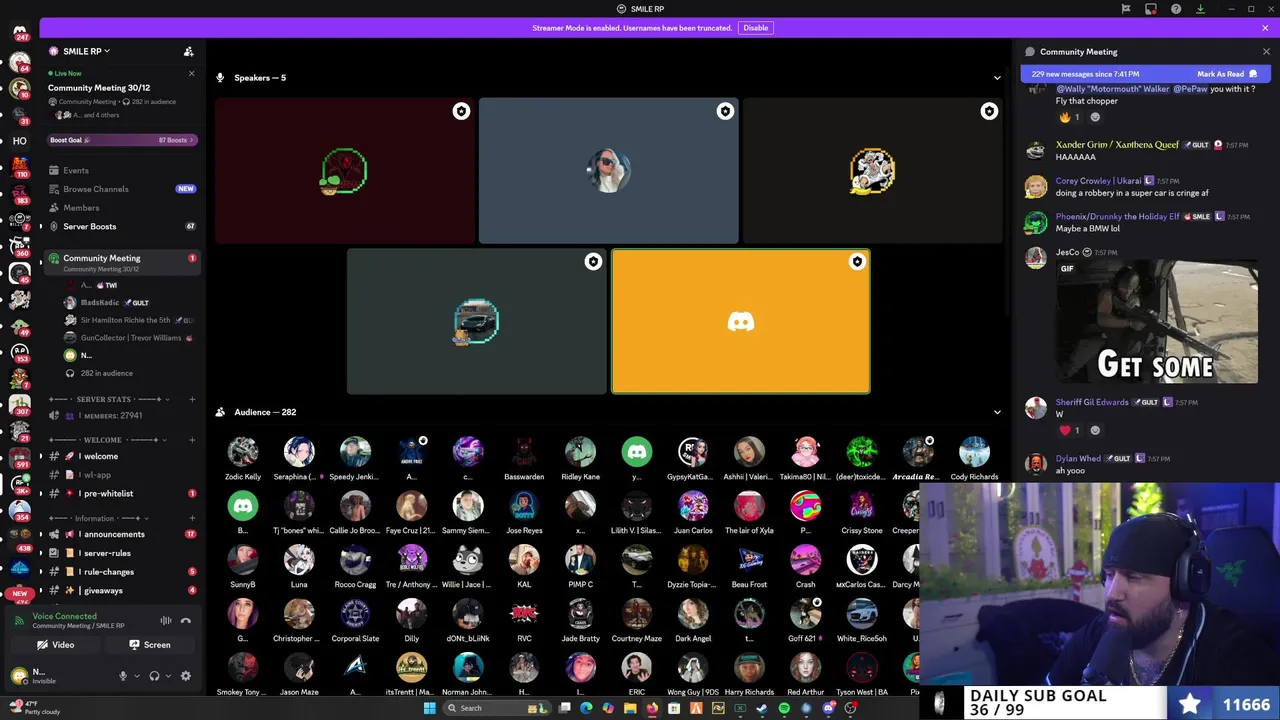This screenshot has width=1280, height=720.
Task: Open Server Boosts item
Action: click(122, 226)
